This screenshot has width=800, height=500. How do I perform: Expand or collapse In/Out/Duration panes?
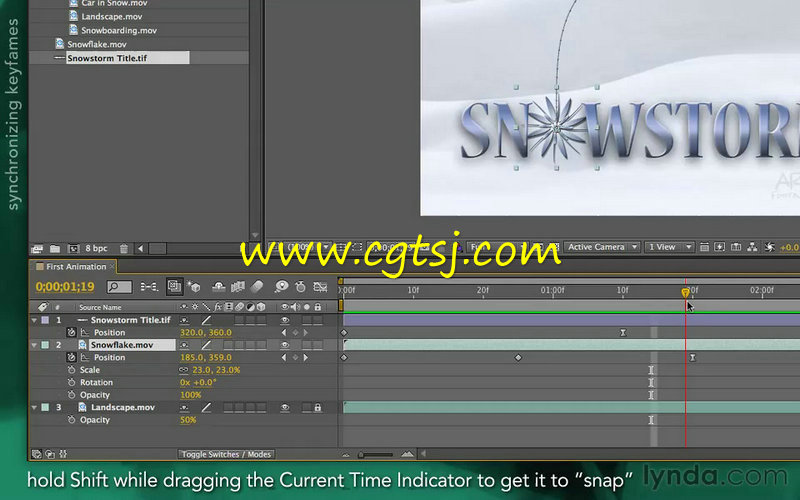click(x=63, y=454)
